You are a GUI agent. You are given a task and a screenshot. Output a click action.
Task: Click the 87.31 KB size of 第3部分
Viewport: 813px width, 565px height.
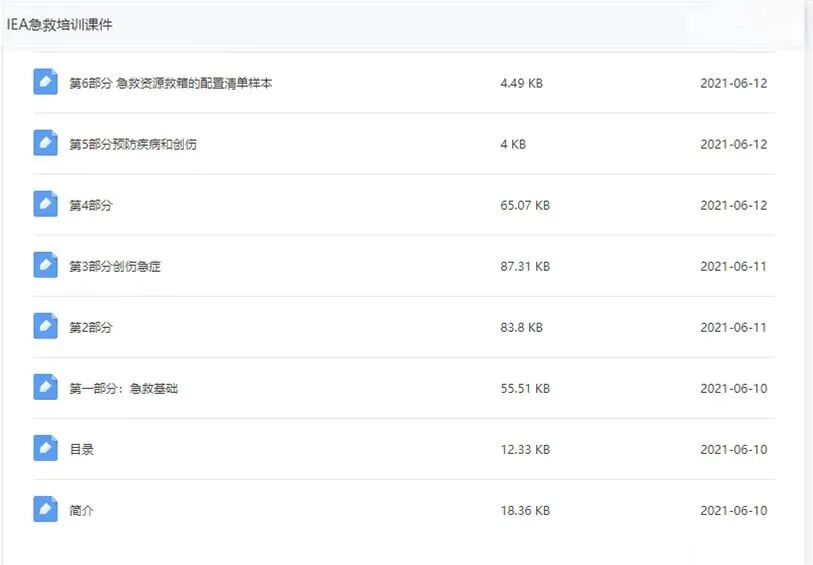tap(525, 266)
